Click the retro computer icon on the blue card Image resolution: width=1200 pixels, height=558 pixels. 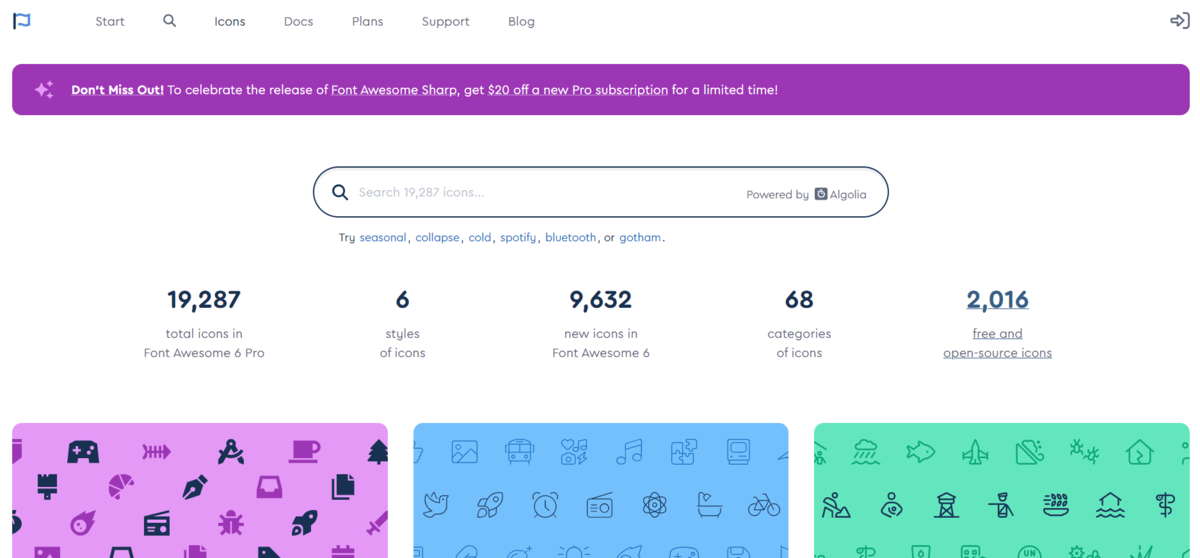point(739,452)
